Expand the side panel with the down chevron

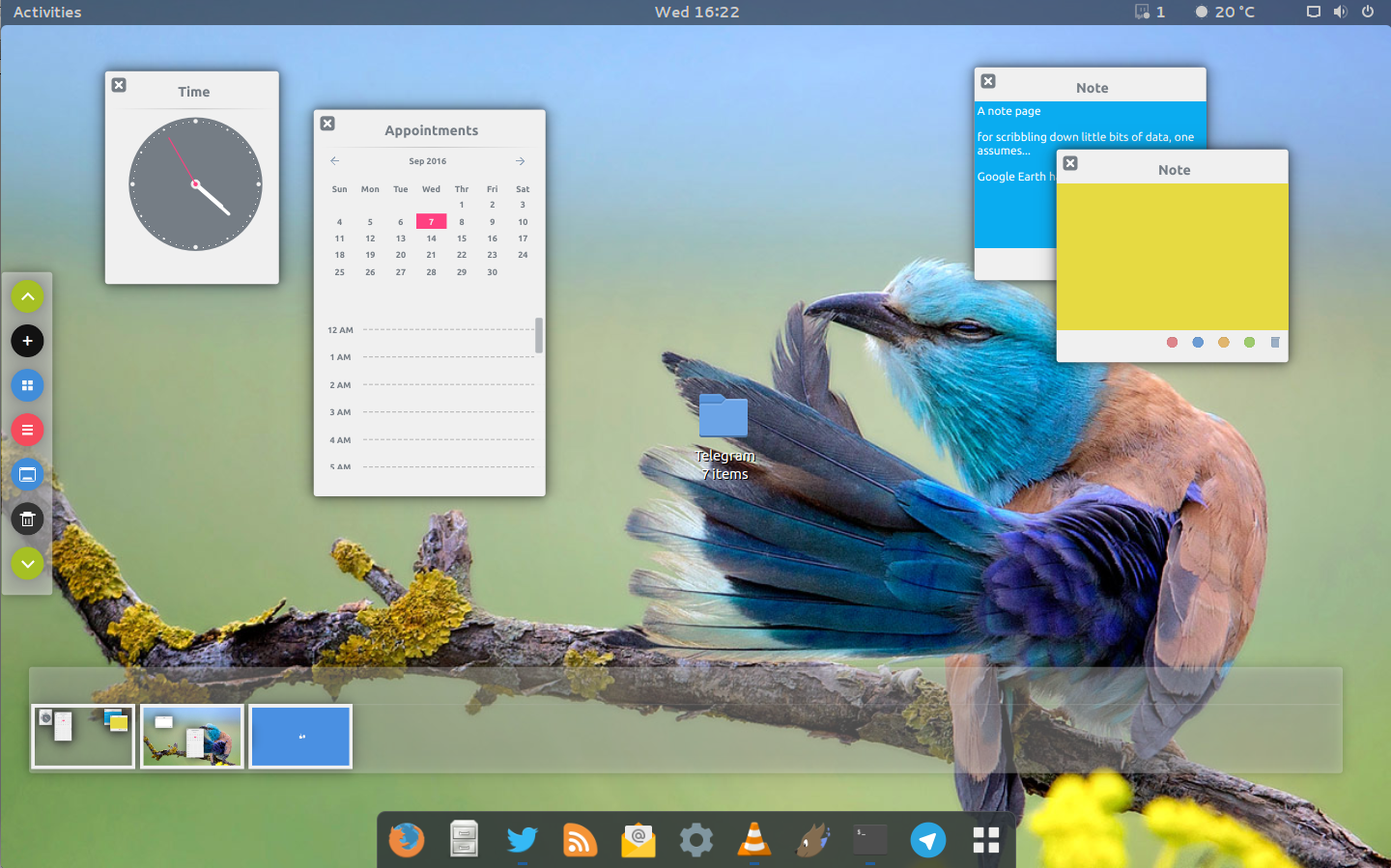pos(27,564)
